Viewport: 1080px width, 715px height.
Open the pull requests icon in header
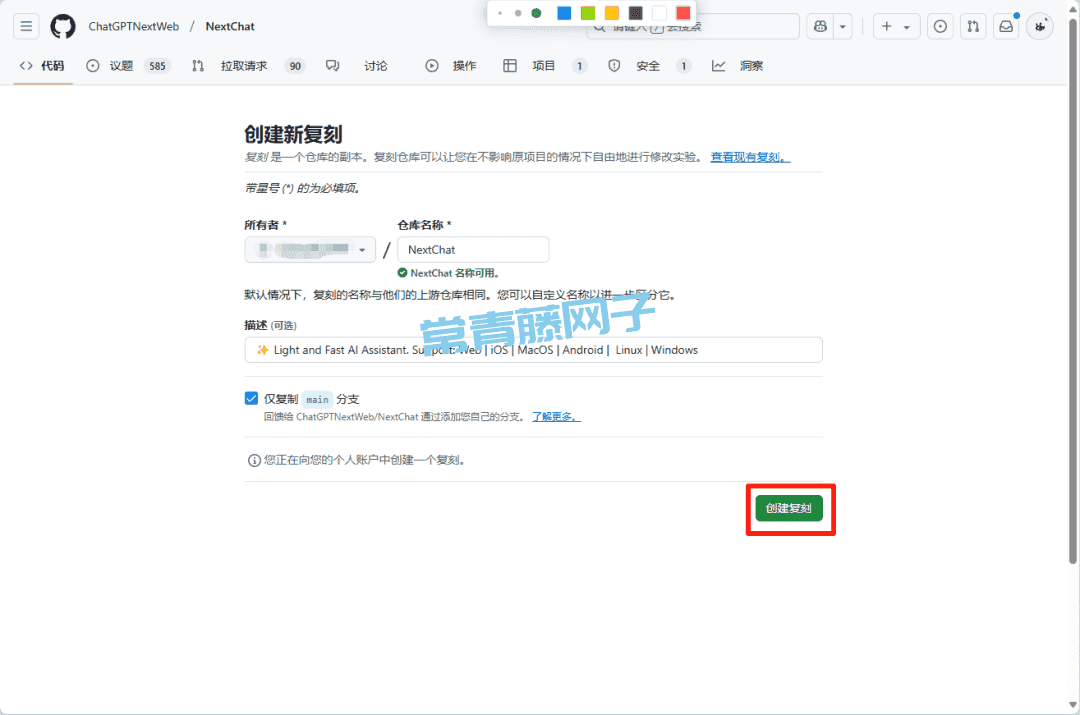pyautogui.click(x=973, y=26)
